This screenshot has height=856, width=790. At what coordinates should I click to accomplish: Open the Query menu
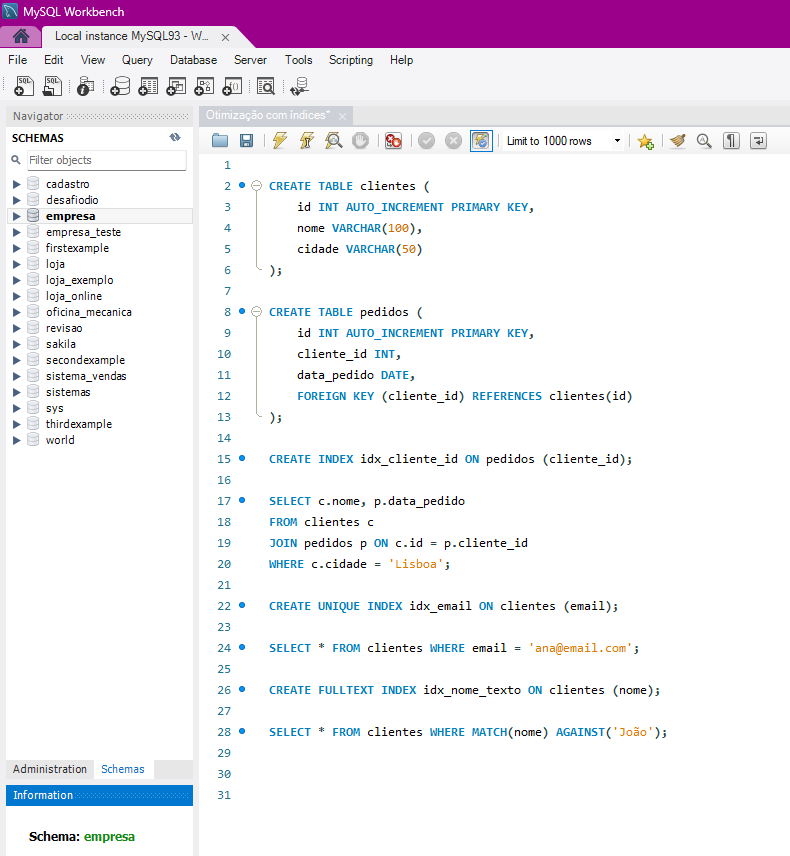click(137, 60)
